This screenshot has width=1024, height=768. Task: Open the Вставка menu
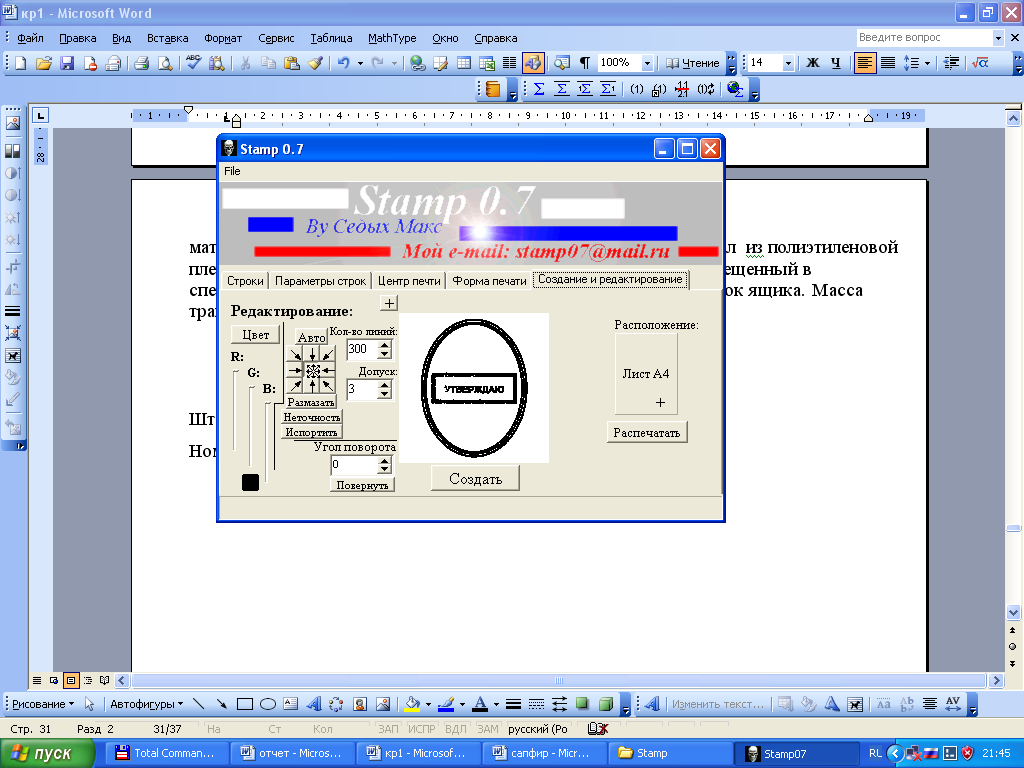[x=167, y=38]
